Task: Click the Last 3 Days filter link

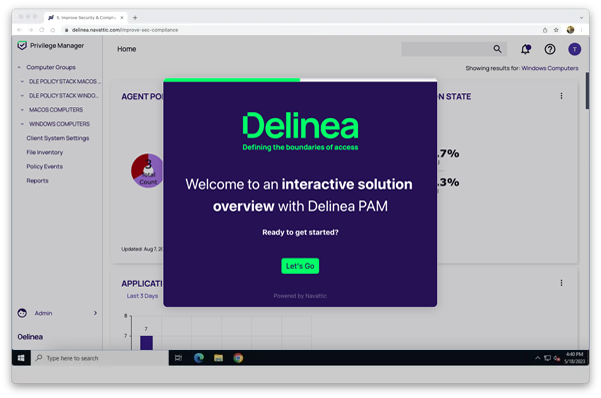Action: [x=142, y=296]
